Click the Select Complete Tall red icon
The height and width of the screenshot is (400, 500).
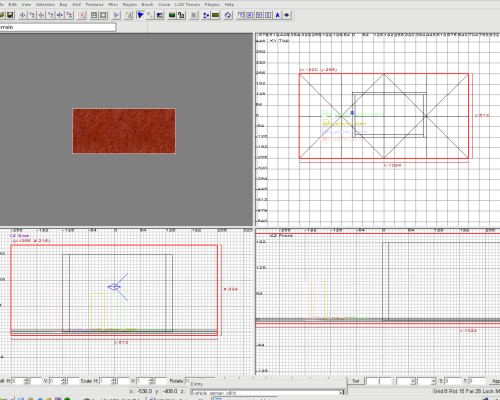point(82,15)
